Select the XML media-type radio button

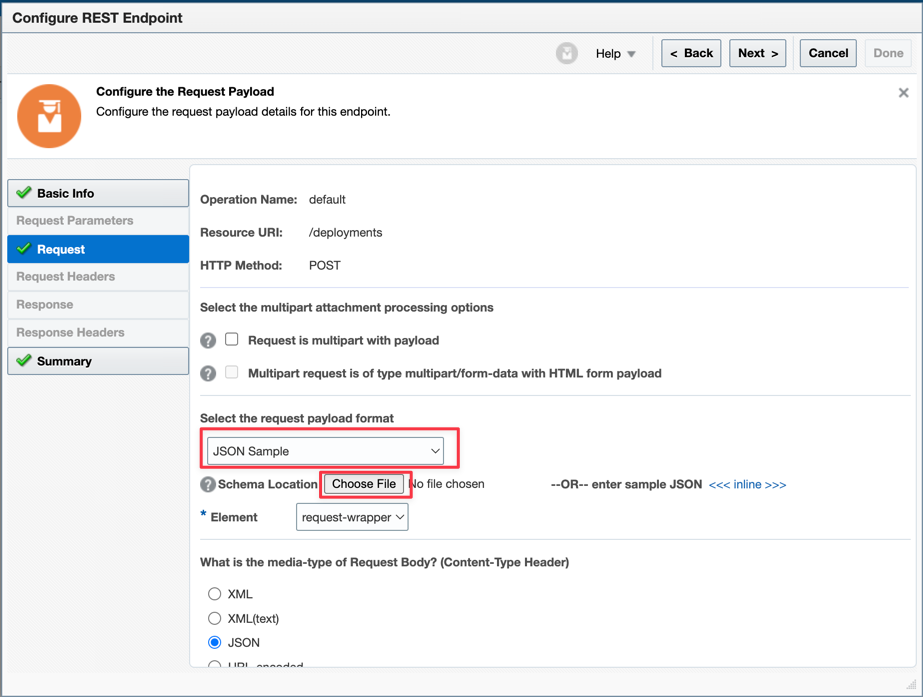click(x=215, y=594)
